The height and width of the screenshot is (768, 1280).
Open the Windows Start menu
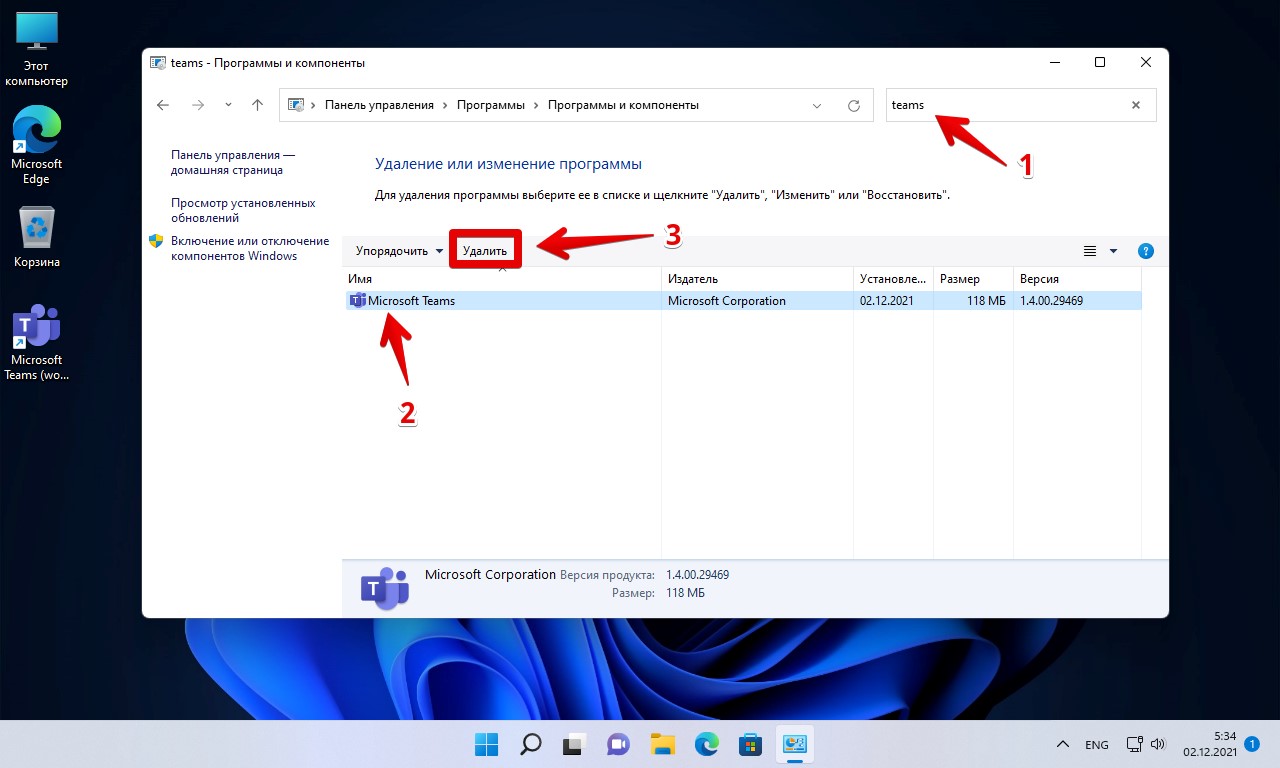(x=487, y=744)
